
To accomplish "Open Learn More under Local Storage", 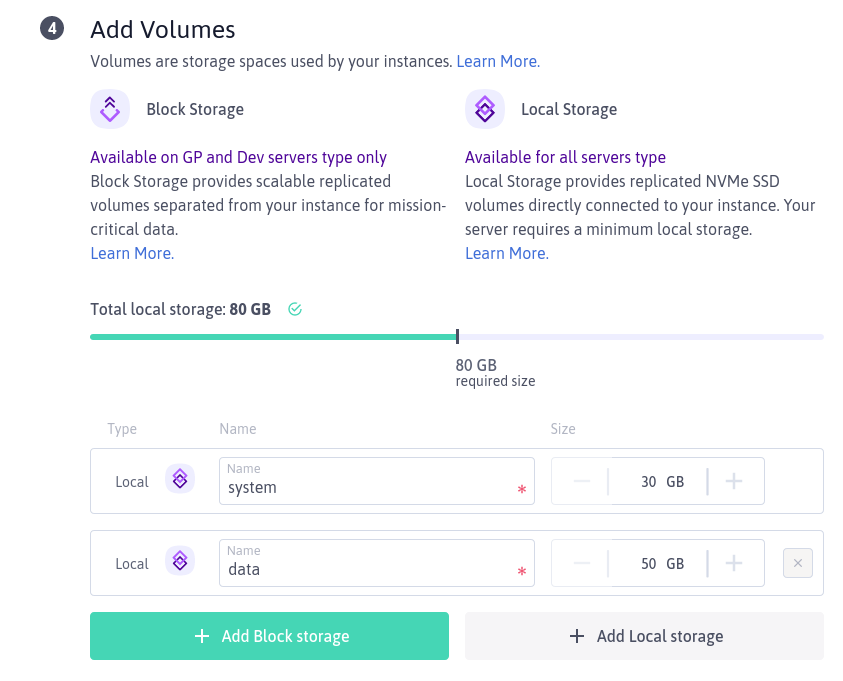I will pos(507,253).
